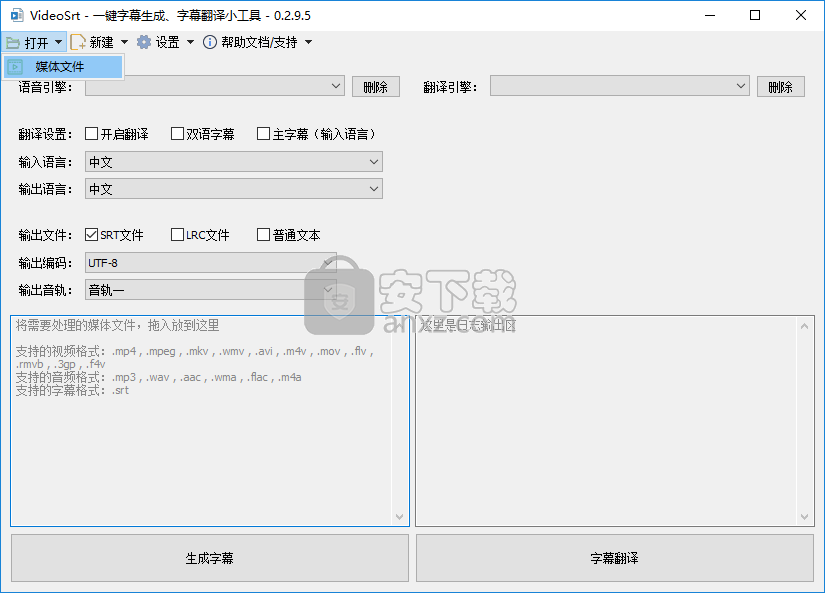Viewport: 825px width, 593px height.
Task: Click the folder icon of 打开 menu
Action: (13, 43)
